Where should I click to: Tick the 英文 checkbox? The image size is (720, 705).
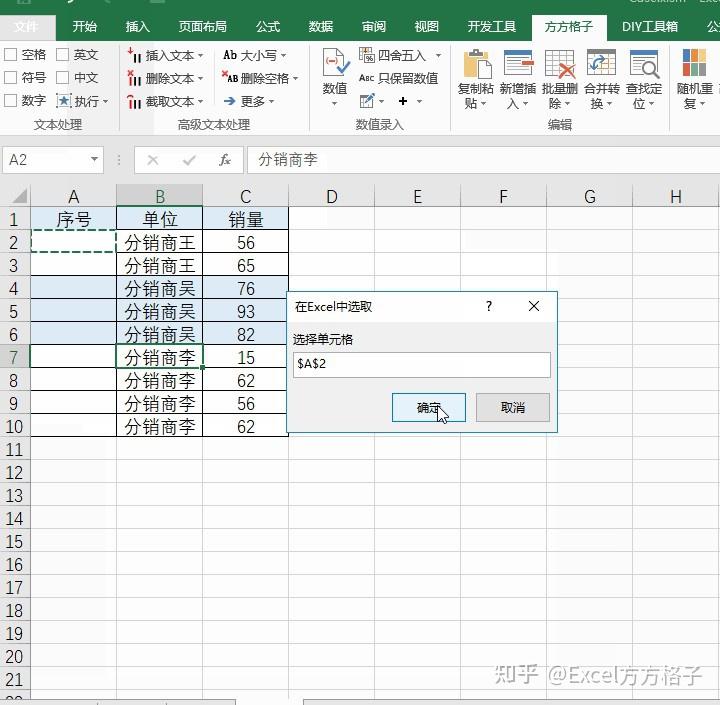pyautogui.click(x=62, y=55)
